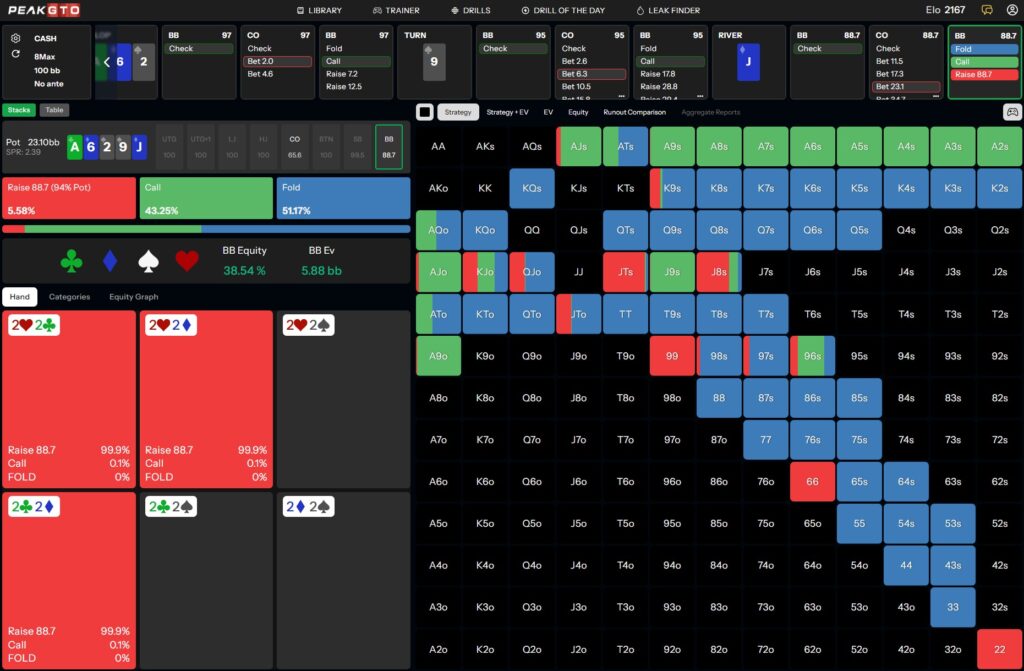Open Leak Finder in the top navigation
The width and height of the screenshot is (1024, 671).
point(668,10)
